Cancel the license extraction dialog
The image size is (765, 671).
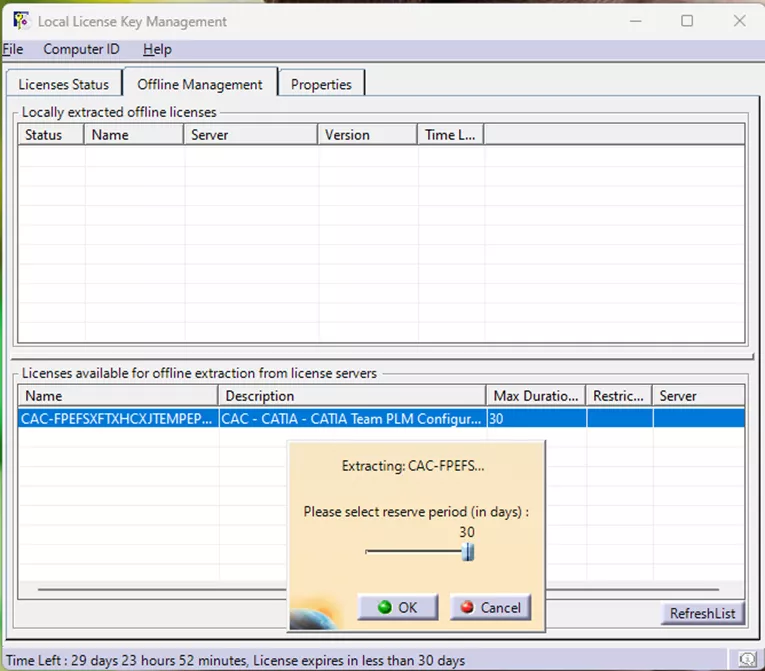490,607
